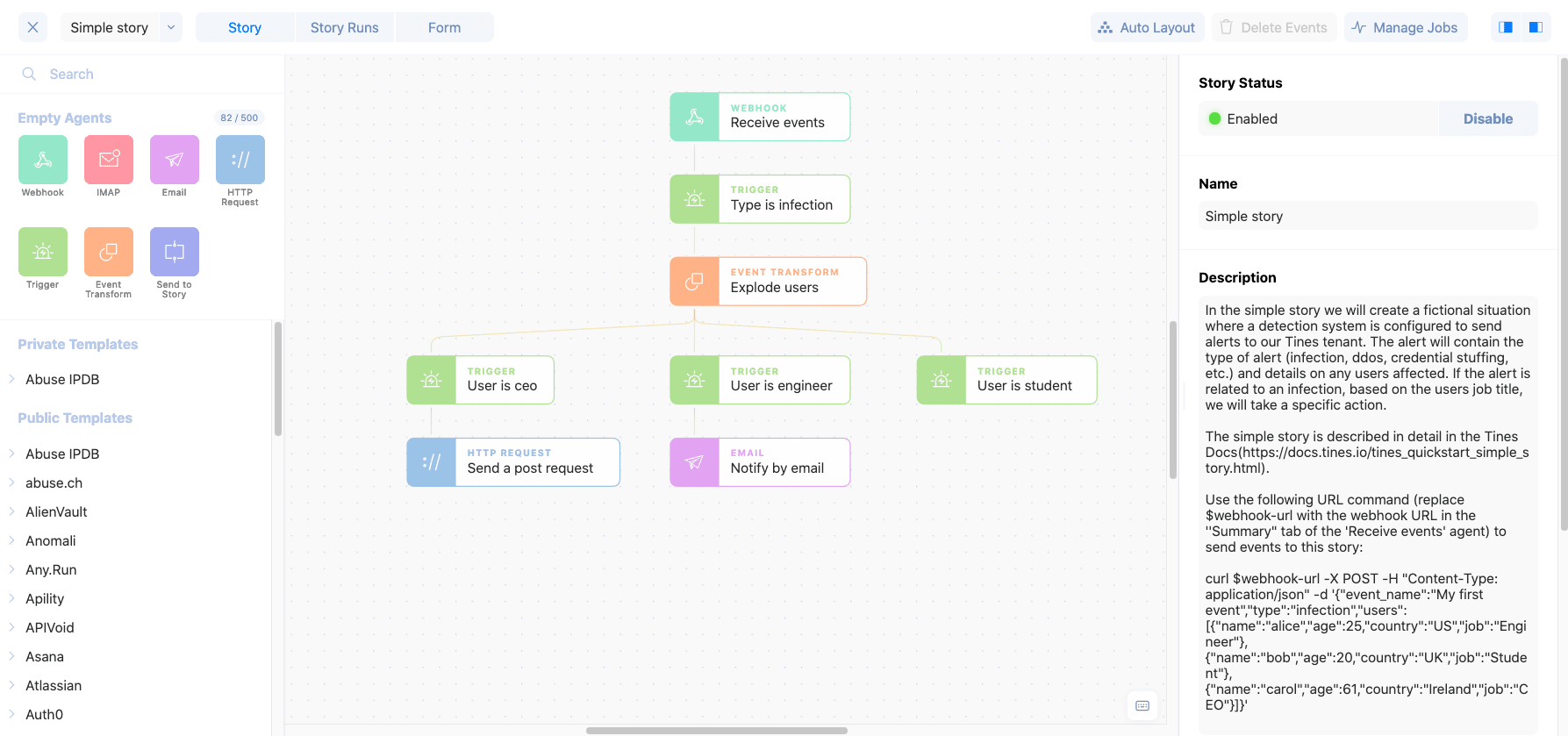
Task: Select the Send a post request label
Action: [530, 468]
